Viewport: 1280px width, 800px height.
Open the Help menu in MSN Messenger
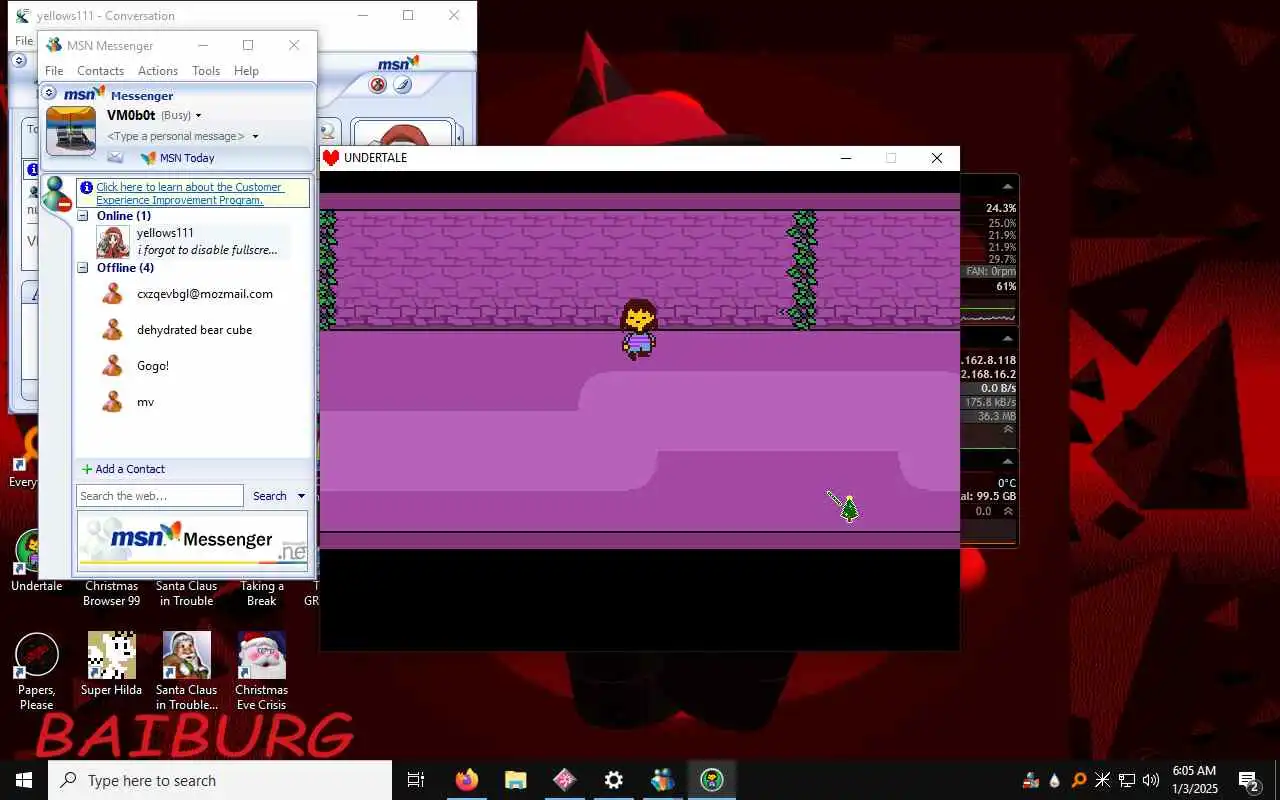246,71
